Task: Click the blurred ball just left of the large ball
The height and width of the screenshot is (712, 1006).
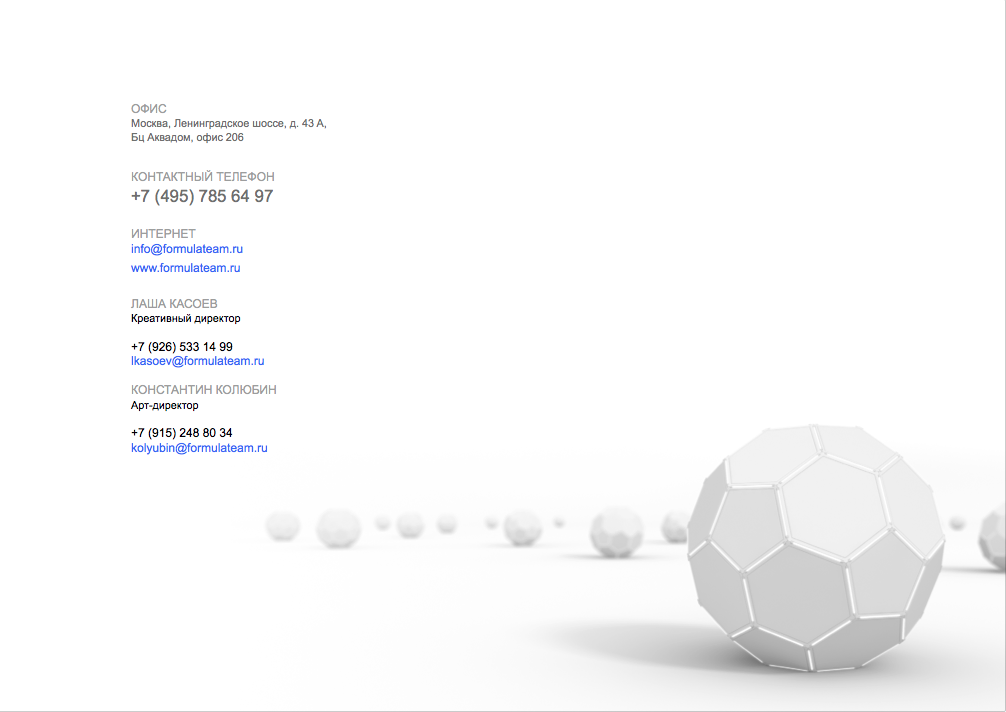Action: click(x=675, y=527)
